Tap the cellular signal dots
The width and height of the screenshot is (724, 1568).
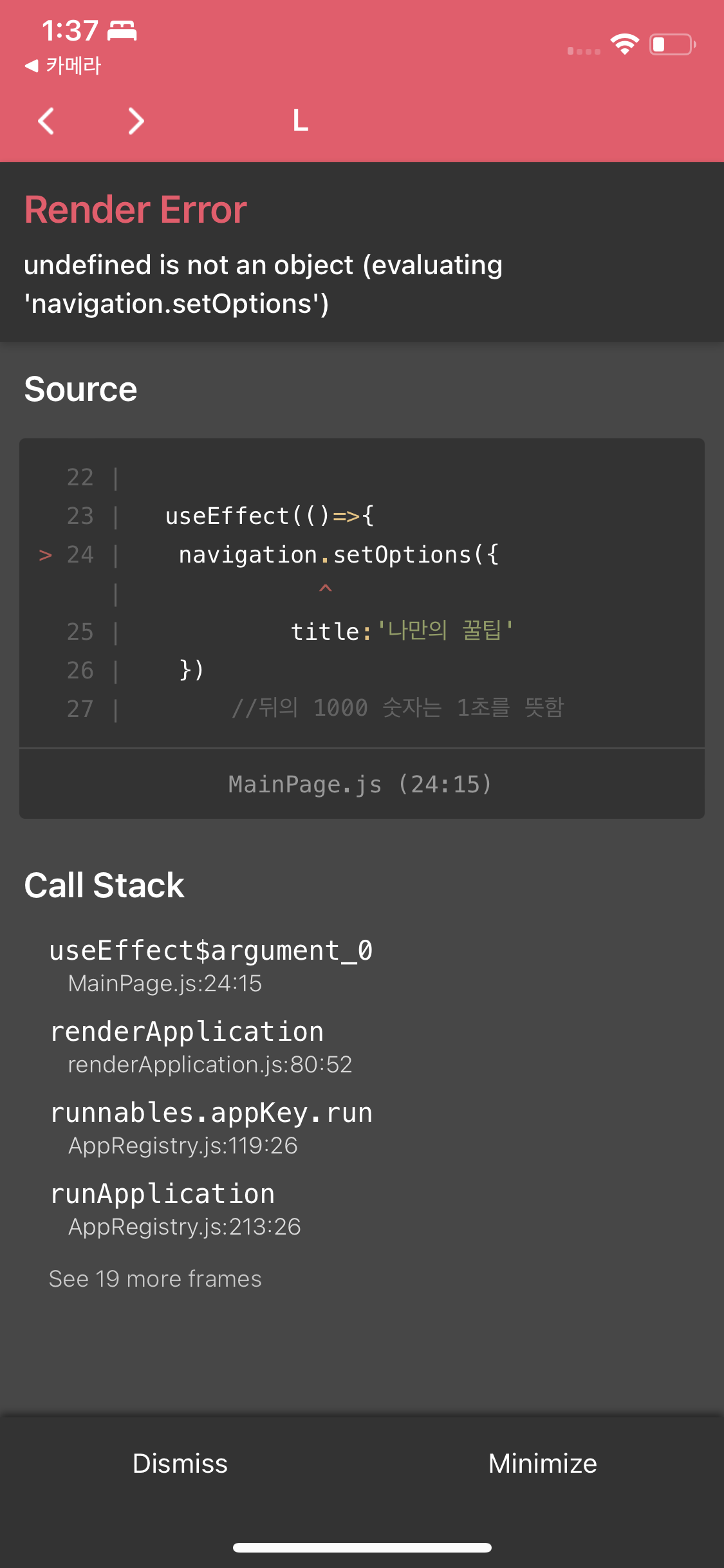click(584, 51)
